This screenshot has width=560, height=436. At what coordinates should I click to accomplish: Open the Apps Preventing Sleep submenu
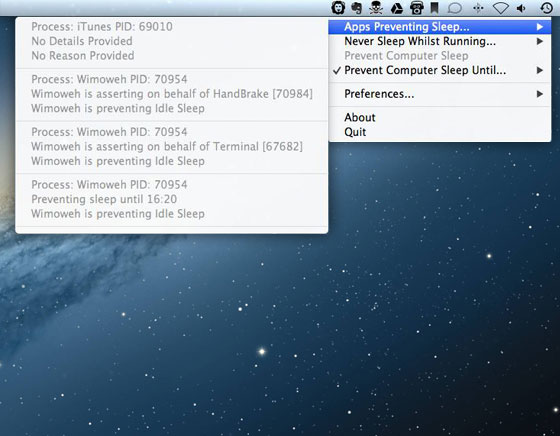point(440,27)
